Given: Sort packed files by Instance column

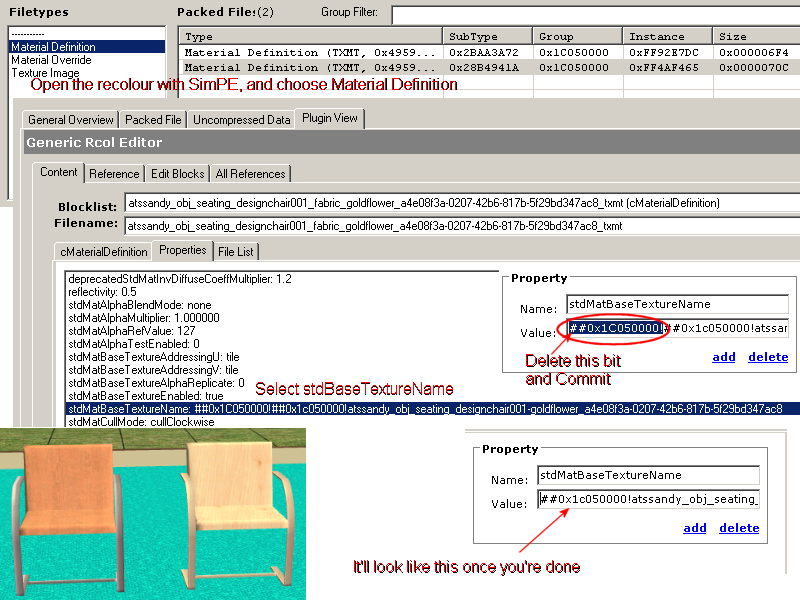Looking at the screenshot, I should [x=667, y=37].
